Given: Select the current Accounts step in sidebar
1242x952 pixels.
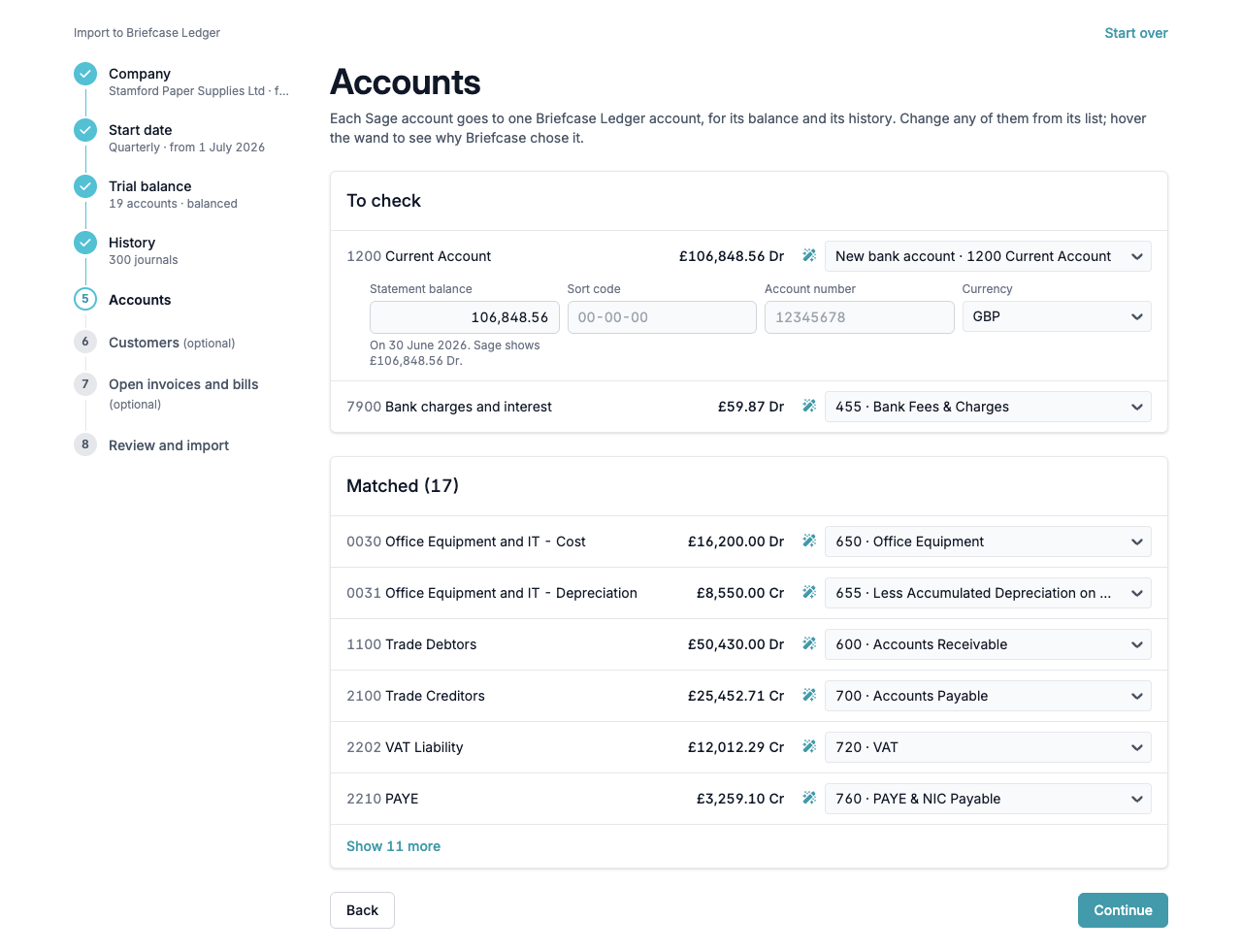Looking at the screenshot, I should click(x=140, y=300).
